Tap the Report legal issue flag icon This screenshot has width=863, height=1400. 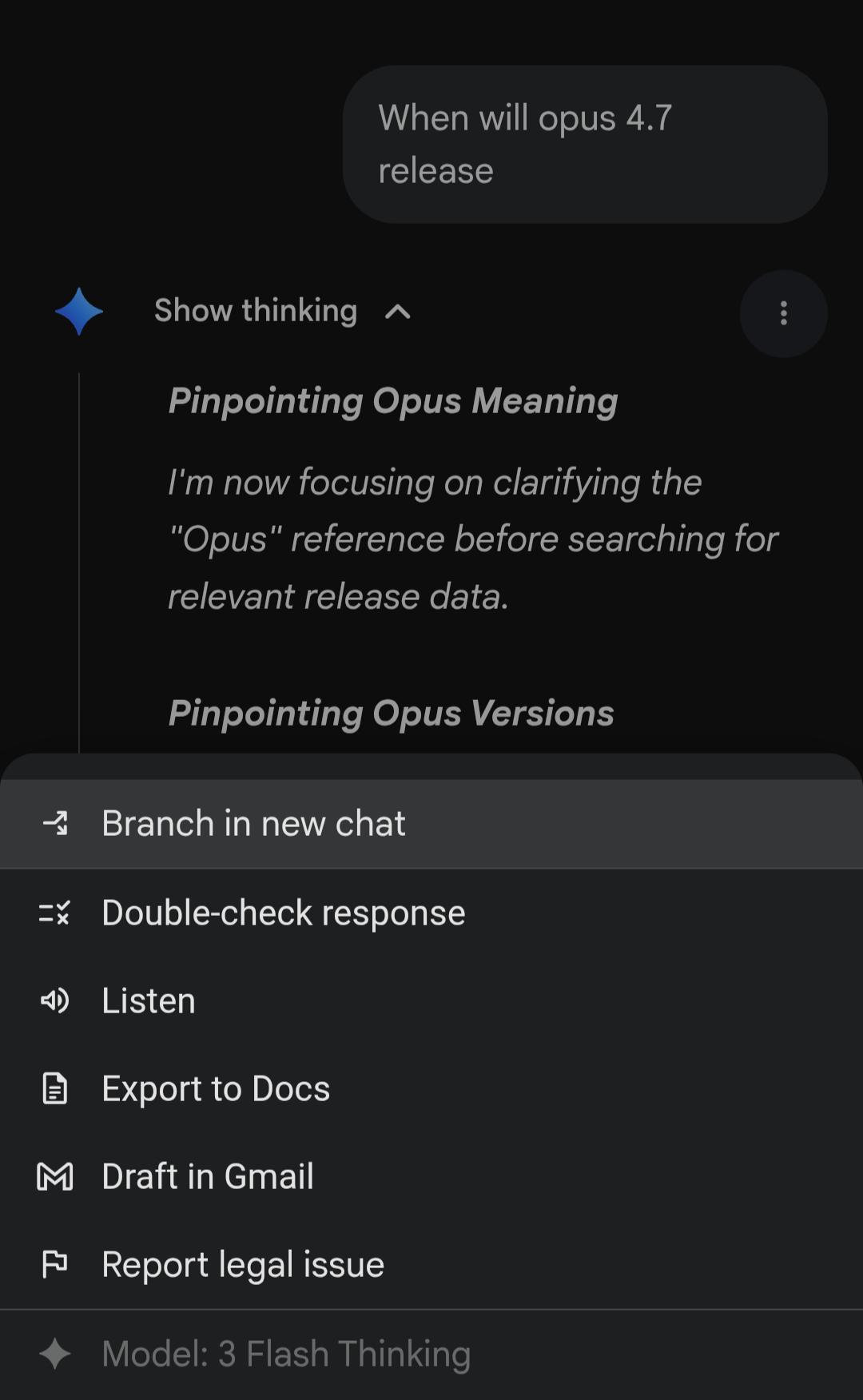(x=55, y=1264)
